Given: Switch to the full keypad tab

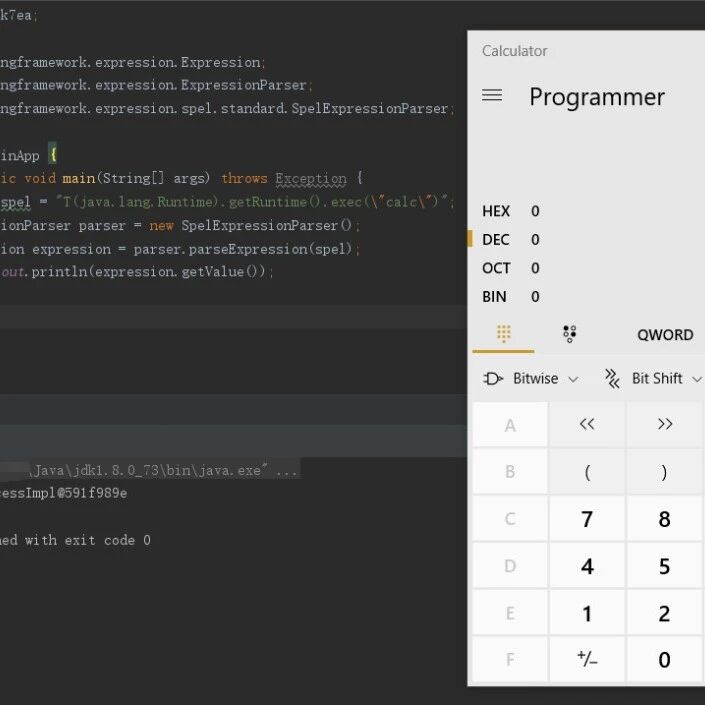Looking at the screenshot, I should [504, 334].
